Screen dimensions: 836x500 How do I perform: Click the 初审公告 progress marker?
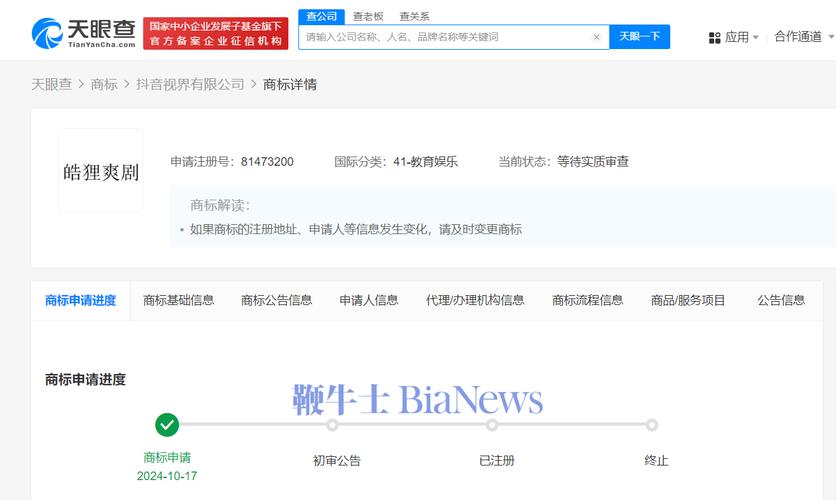(x=332, y=425)
